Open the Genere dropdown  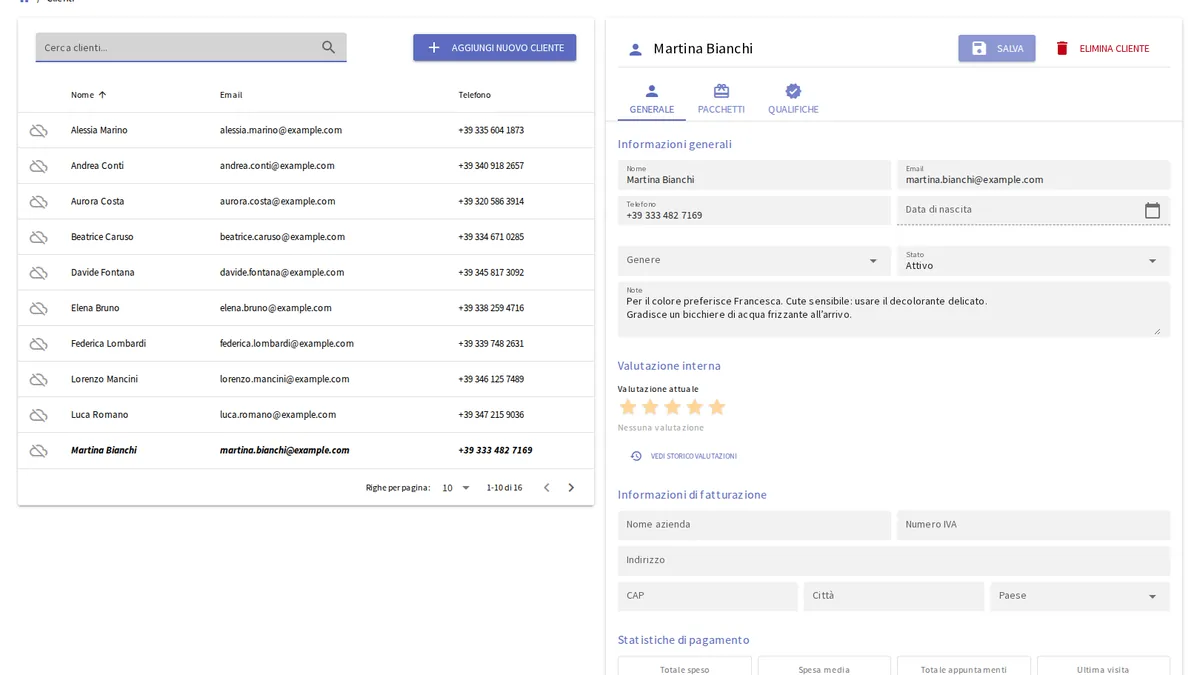tap(754, 260)
